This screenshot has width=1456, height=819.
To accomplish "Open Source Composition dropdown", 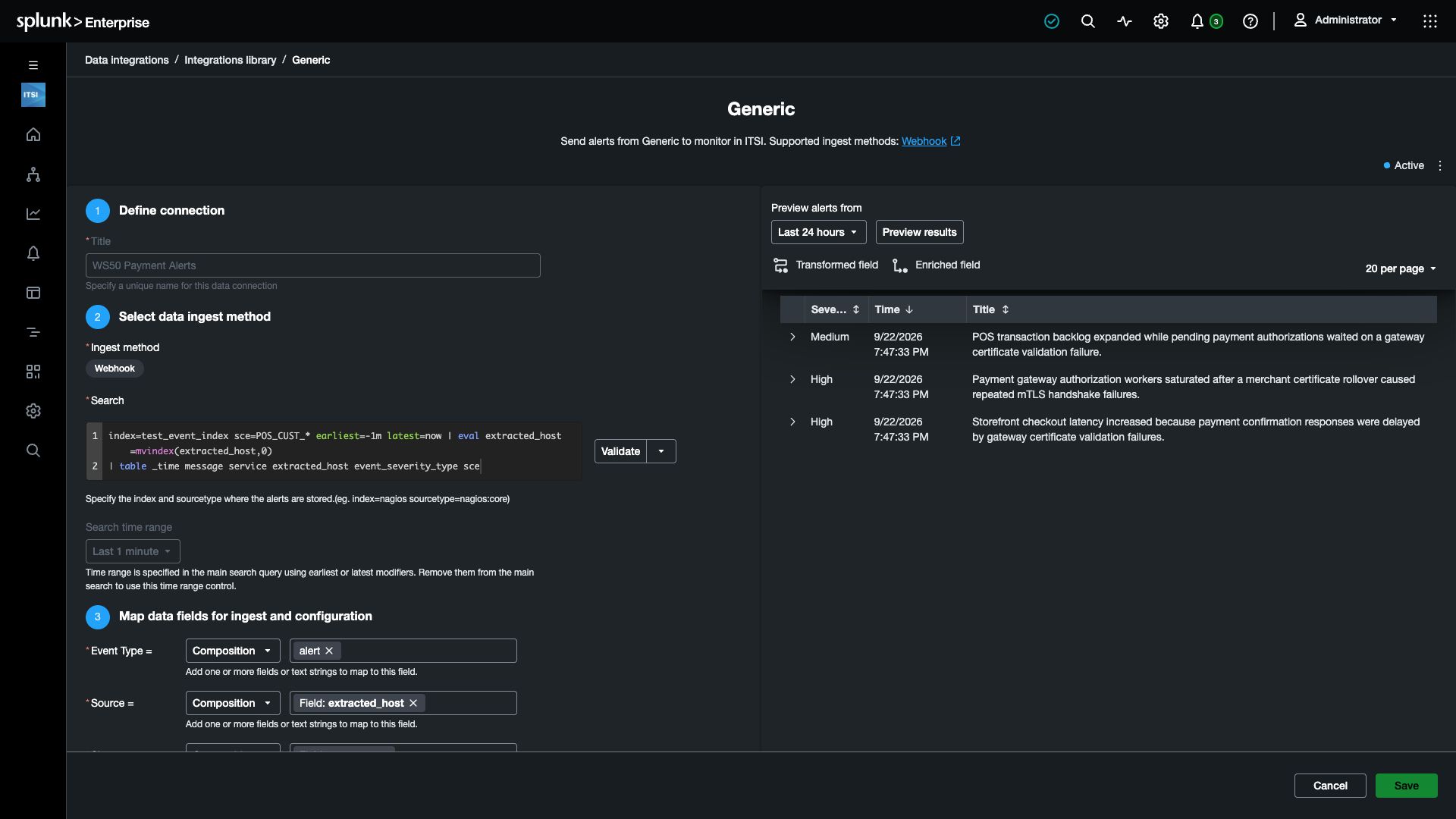I will coord(232,703).
